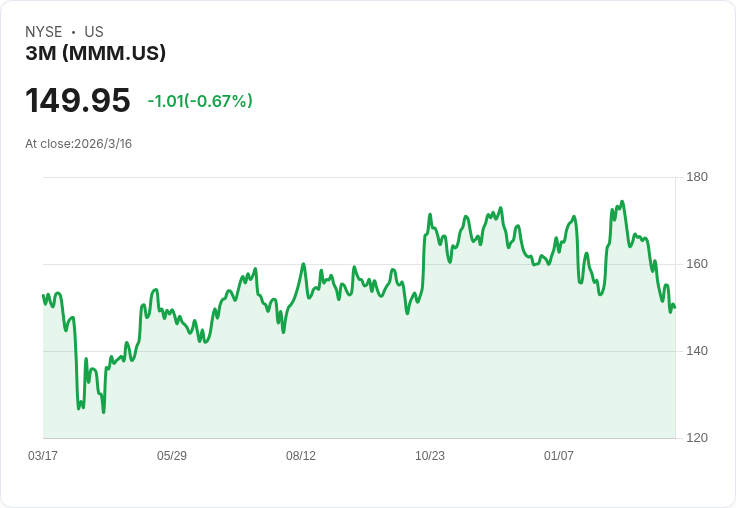Click the US market label
This screenshot has height=508, width=736.
(x=94, y=32)
